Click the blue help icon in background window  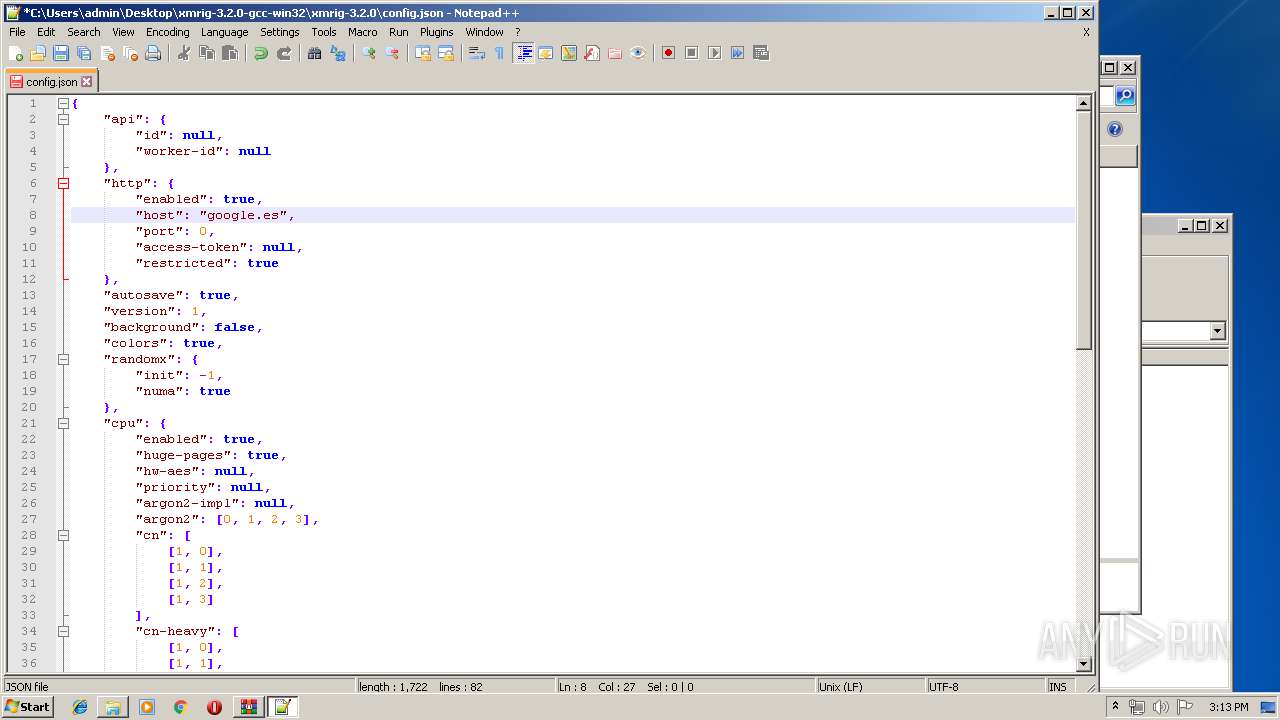click(x=1115, y=129)
